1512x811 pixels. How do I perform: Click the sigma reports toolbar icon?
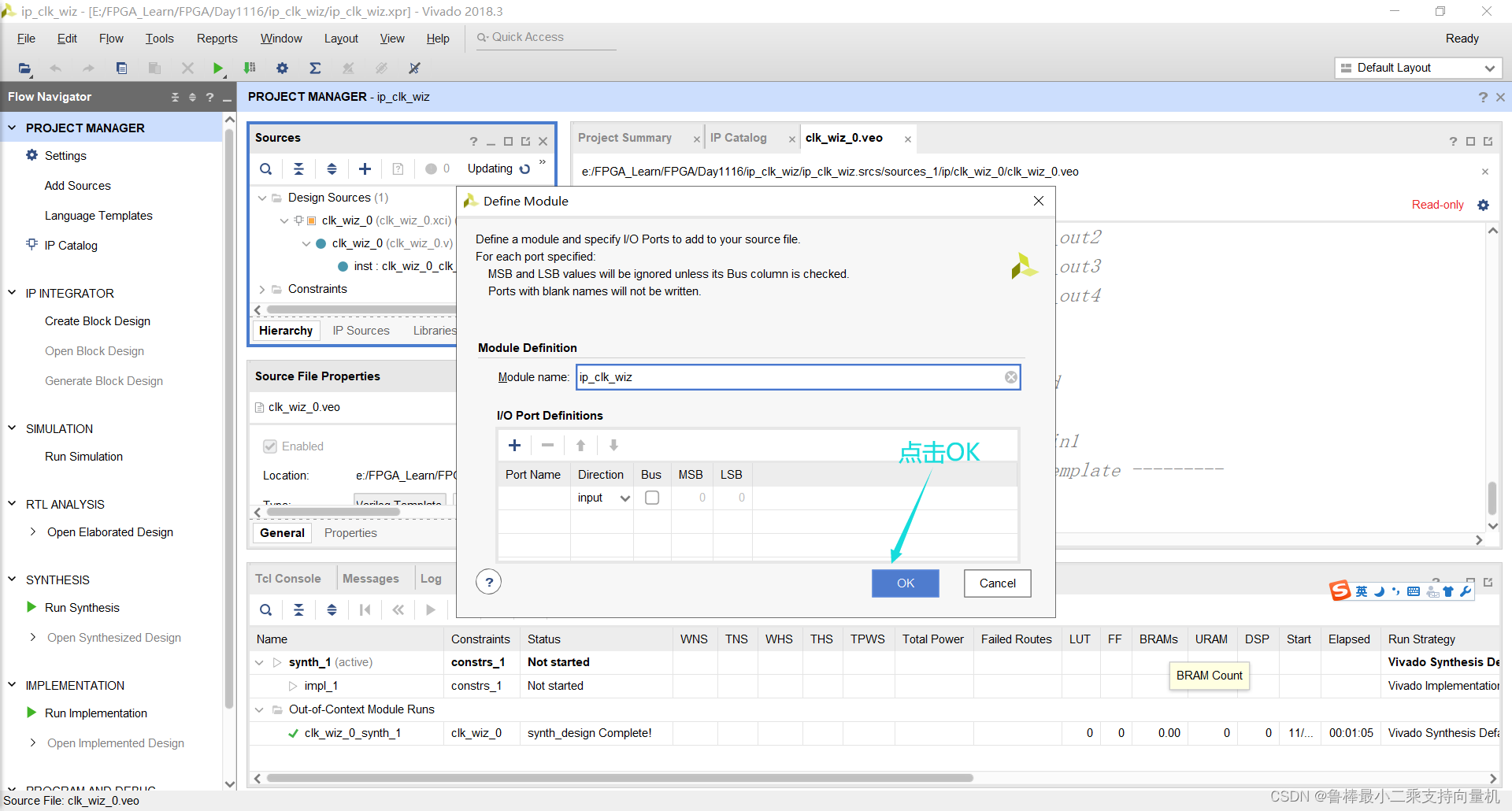[x=315, y=69]
